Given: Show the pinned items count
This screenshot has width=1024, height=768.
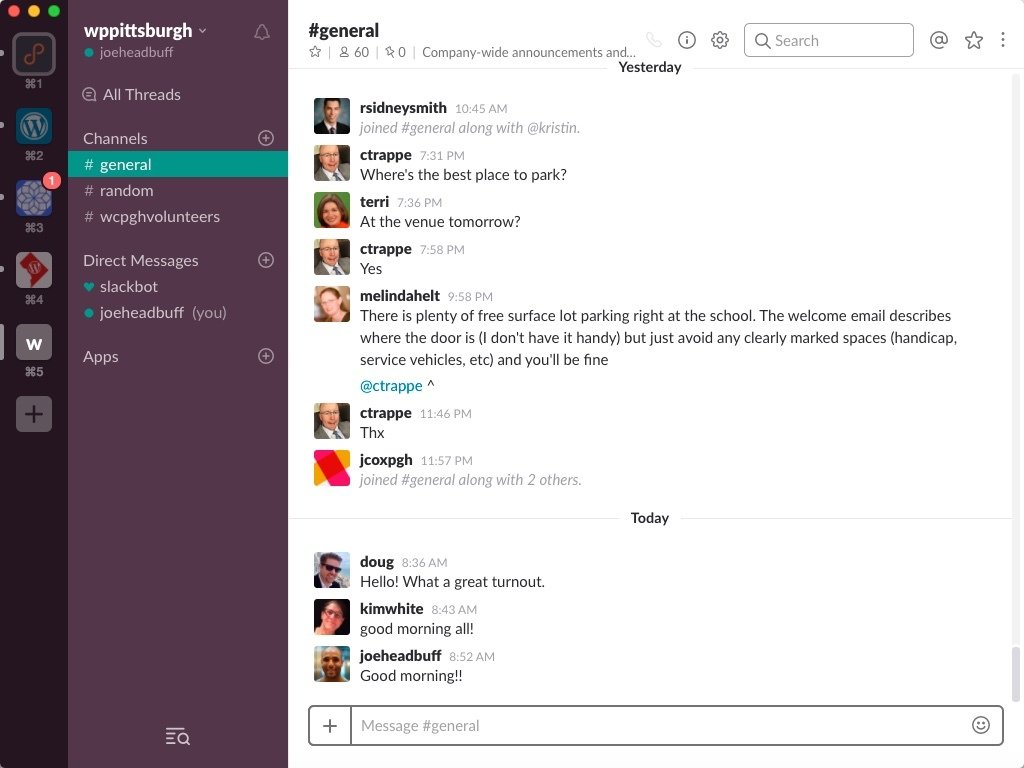Looking at the screenshot, I should coord(395,52).
